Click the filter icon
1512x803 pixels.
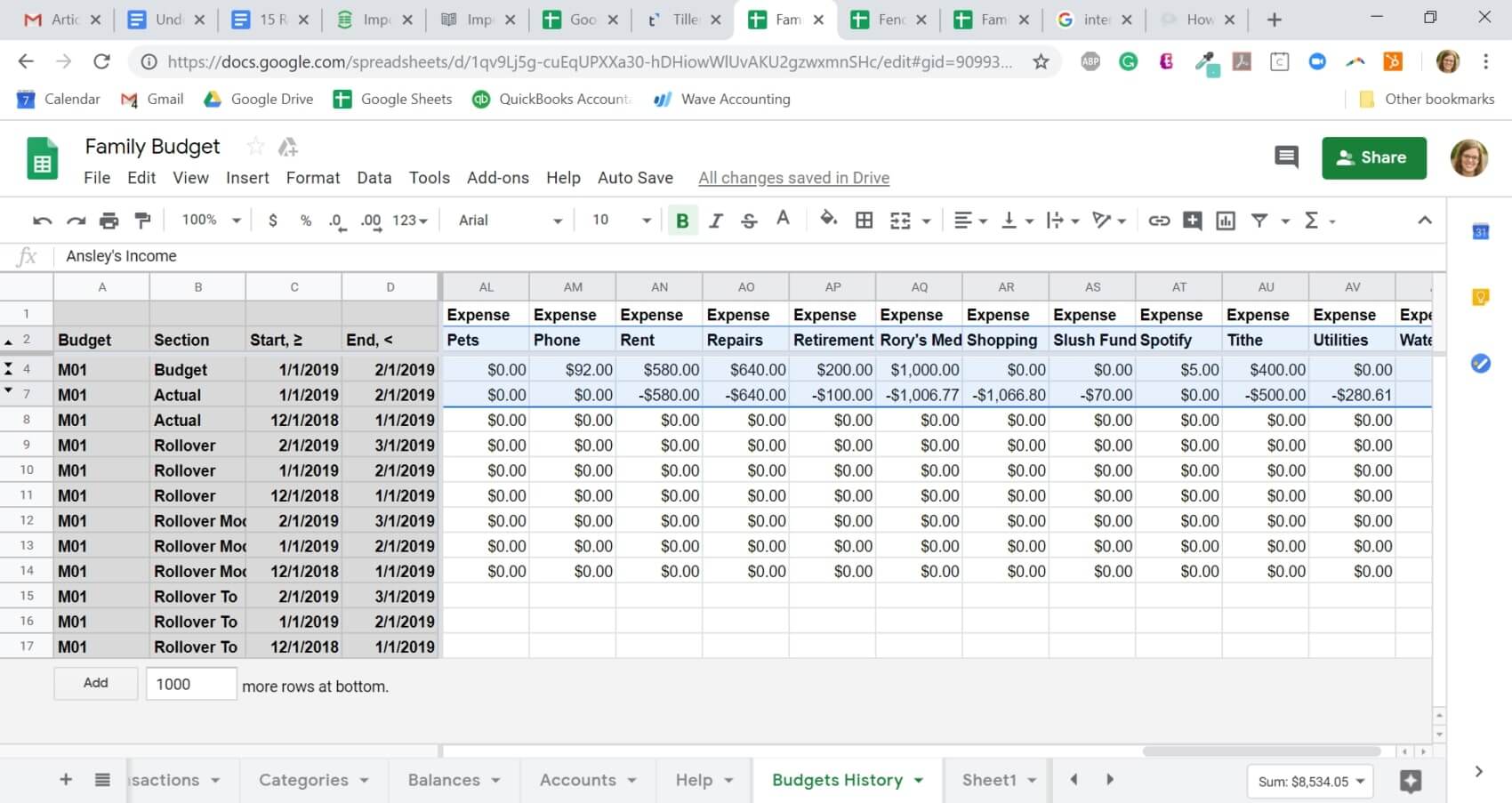point(1259,221)
